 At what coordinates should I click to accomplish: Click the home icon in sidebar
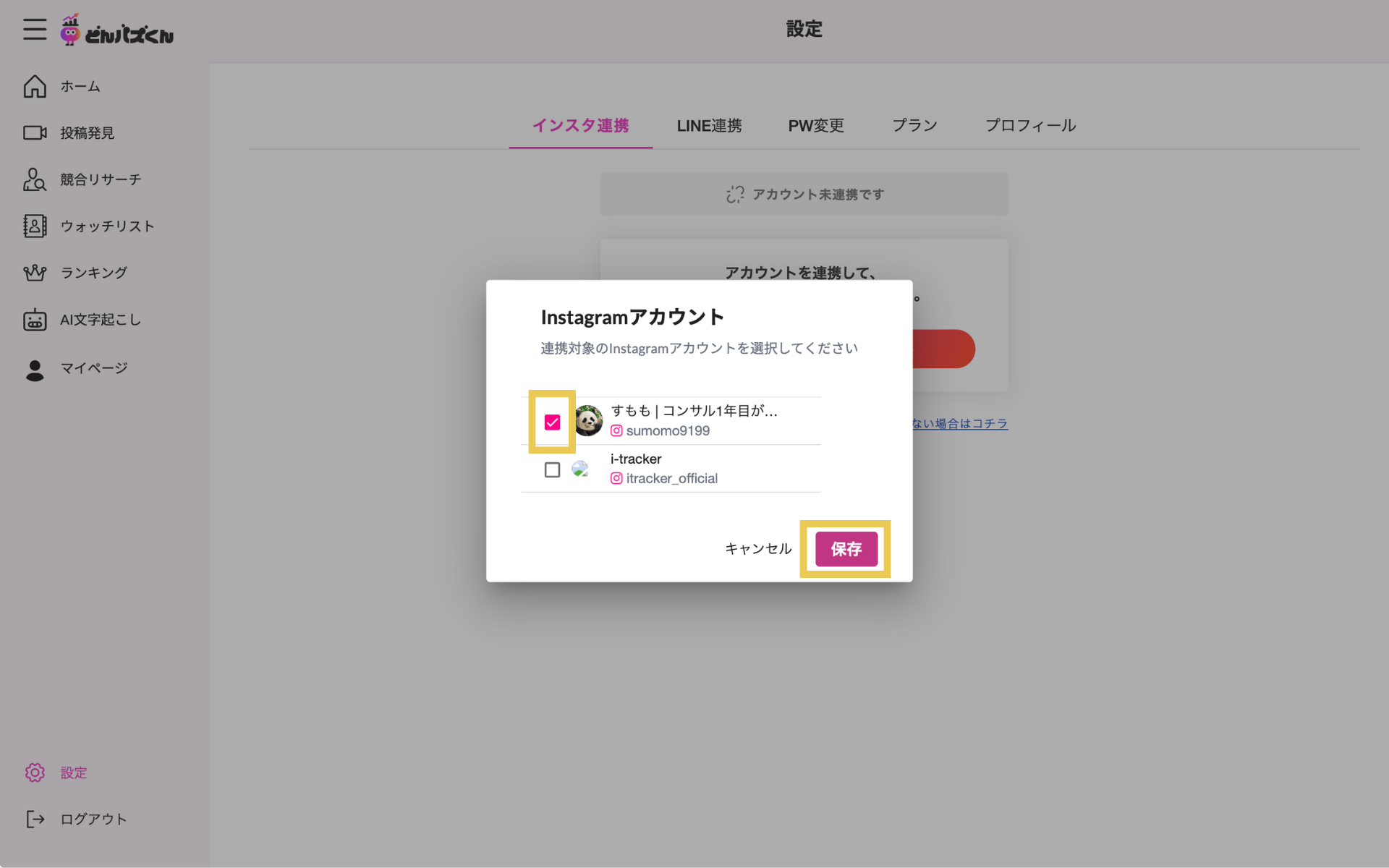[x=35, y=86]
